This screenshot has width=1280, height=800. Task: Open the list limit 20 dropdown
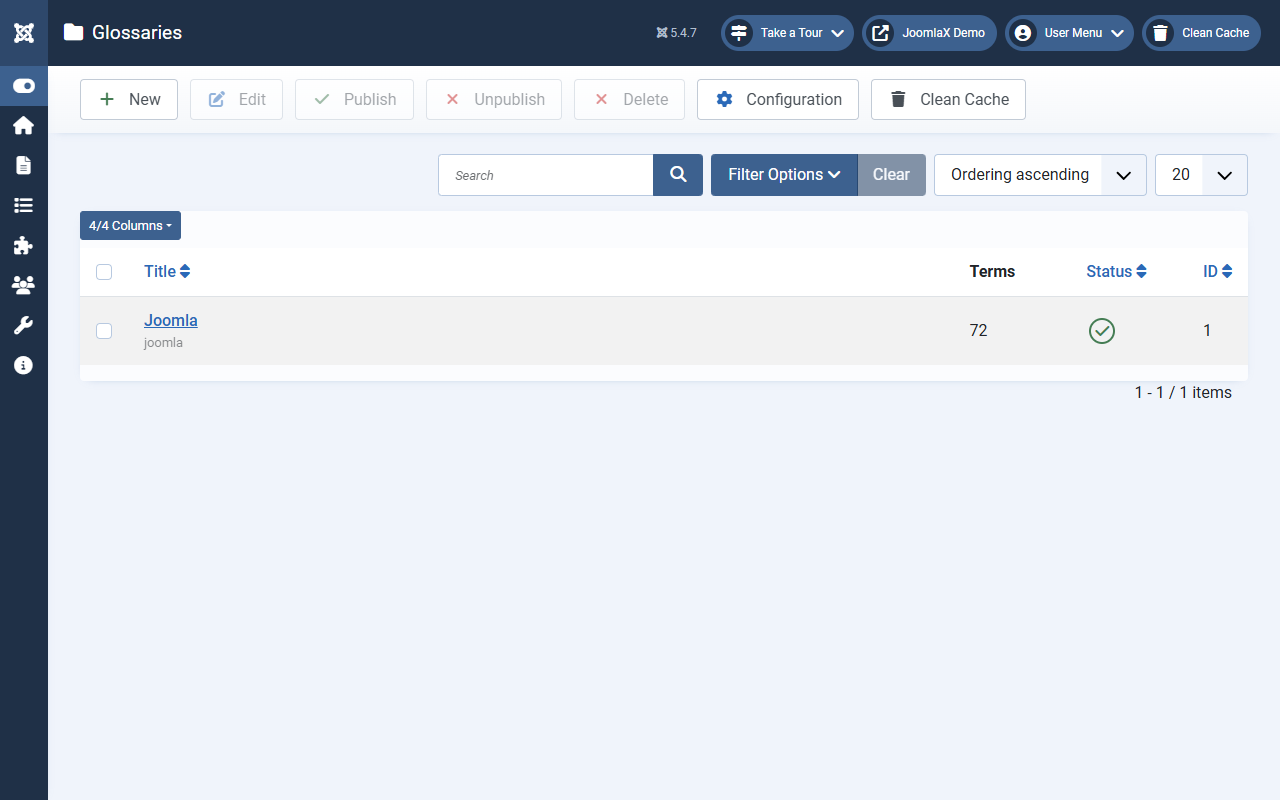tap(1201, 175)
